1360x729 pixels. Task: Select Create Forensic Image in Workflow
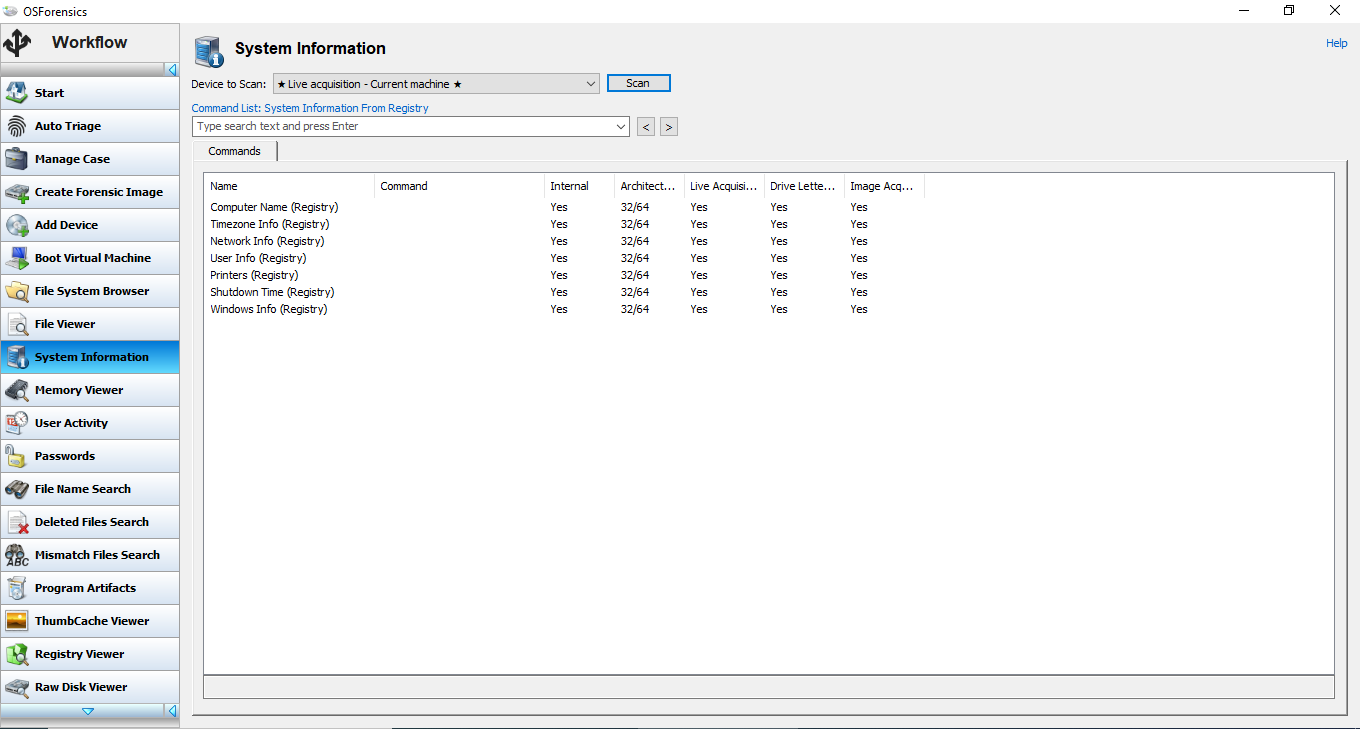pos(90,192)
